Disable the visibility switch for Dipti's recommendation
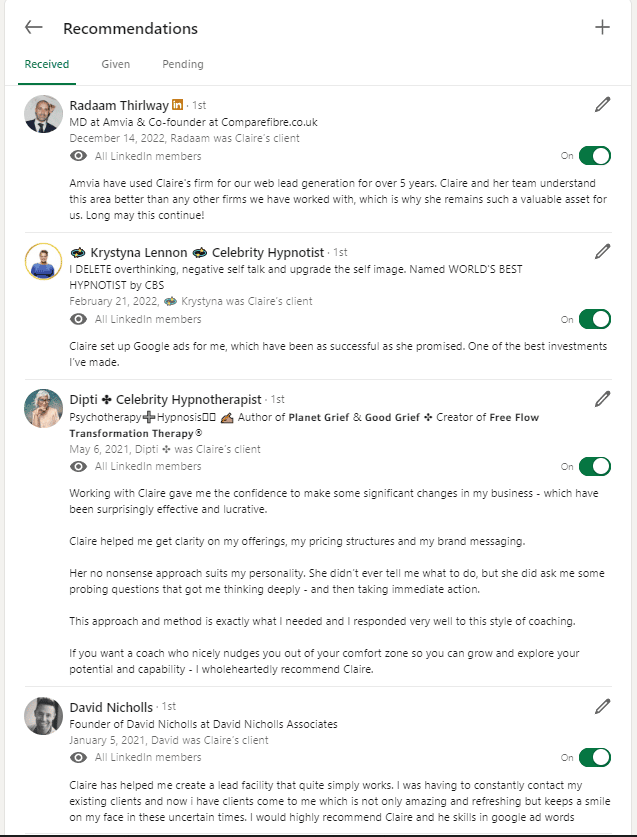The image size is (637, 837). click(594, 466)
